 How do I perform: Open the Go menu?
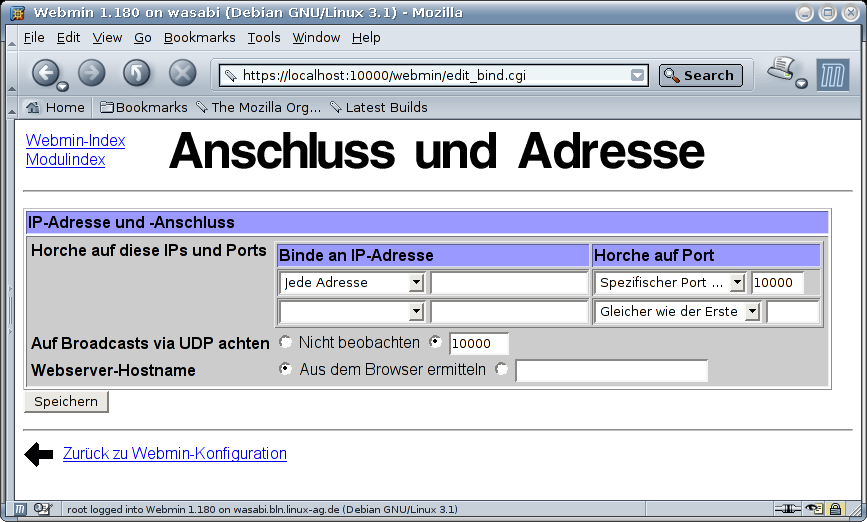(143, 38)
